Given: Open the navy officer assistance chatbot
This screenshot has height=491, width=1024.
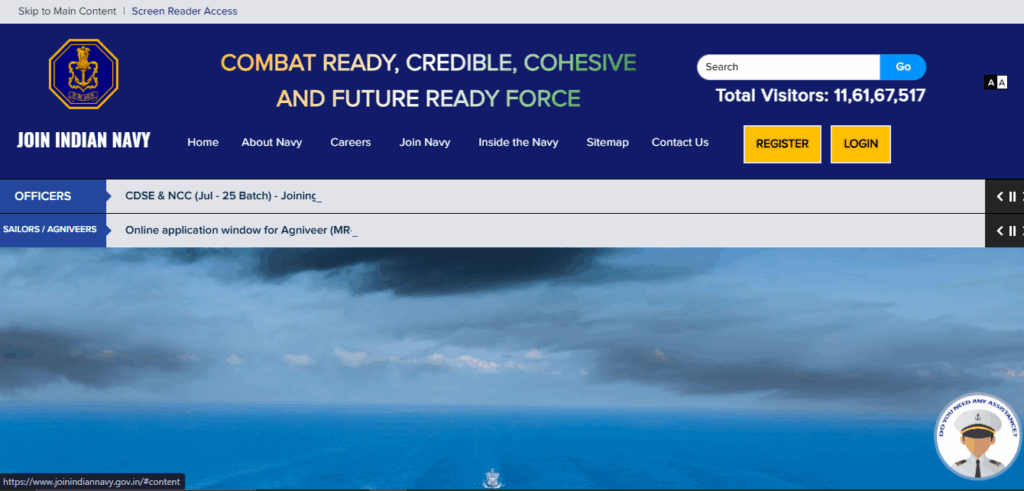Looking at the screenshot, I should point(977,439).
